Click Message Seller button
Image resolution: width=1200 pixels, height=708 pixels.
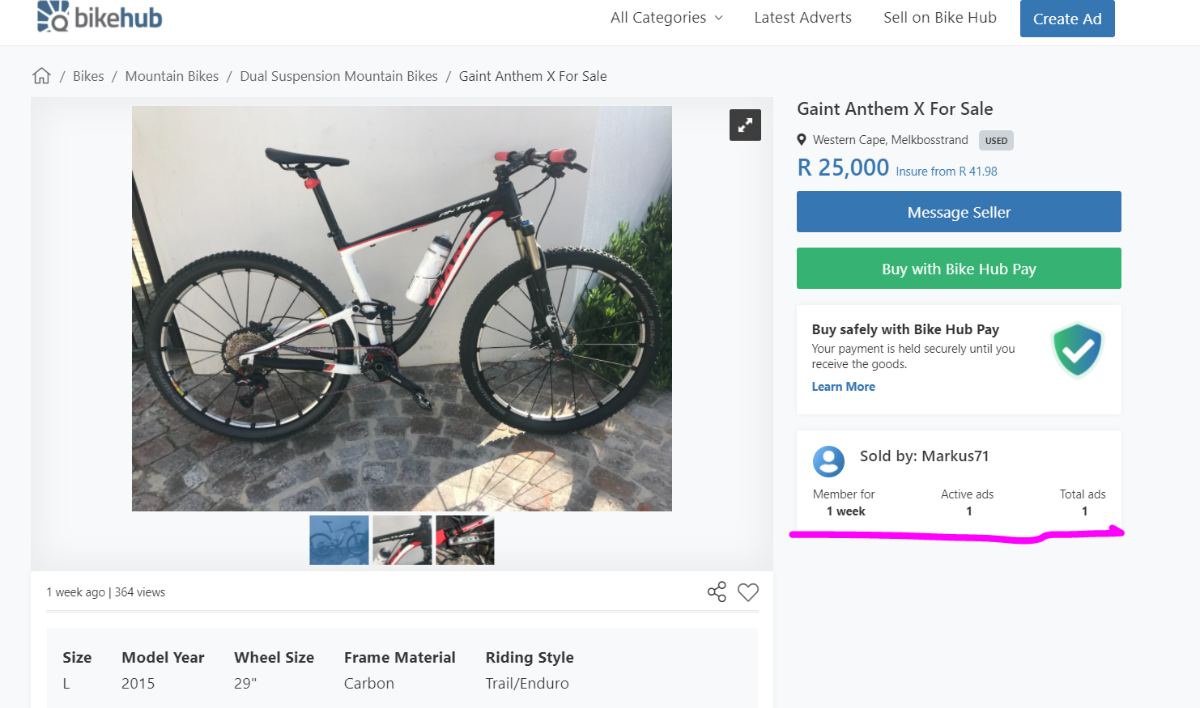(958, 212)
